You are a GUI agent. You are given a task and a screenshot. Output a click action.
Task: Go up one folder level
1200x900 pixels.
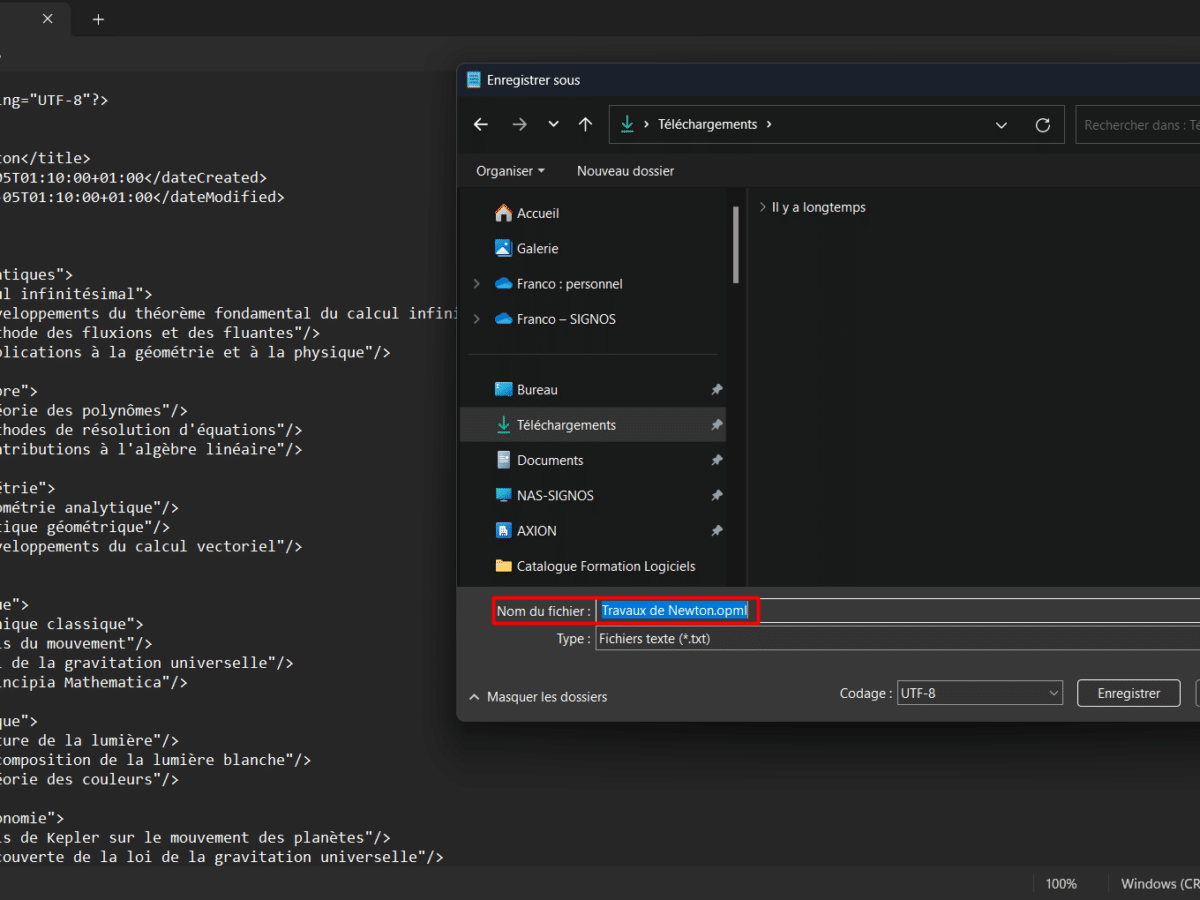tap(586, 125)
